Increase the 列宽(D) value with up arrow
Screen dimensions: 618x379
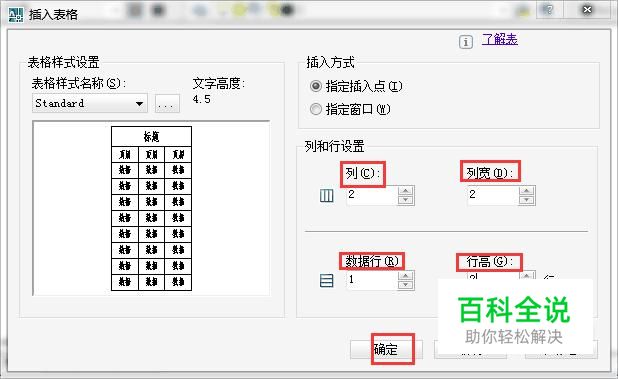click(x=527, y=191)
